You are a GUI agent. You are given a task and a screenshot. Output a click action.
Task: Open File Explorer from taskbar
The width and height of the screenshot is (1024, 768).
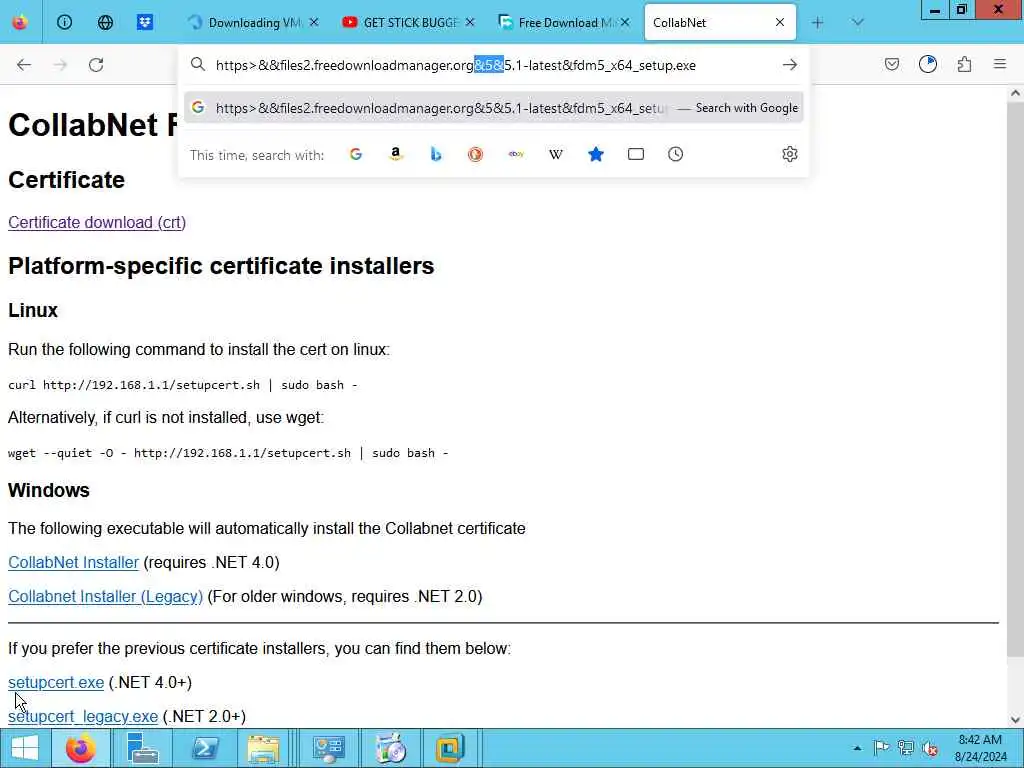[x=263, y=748]
